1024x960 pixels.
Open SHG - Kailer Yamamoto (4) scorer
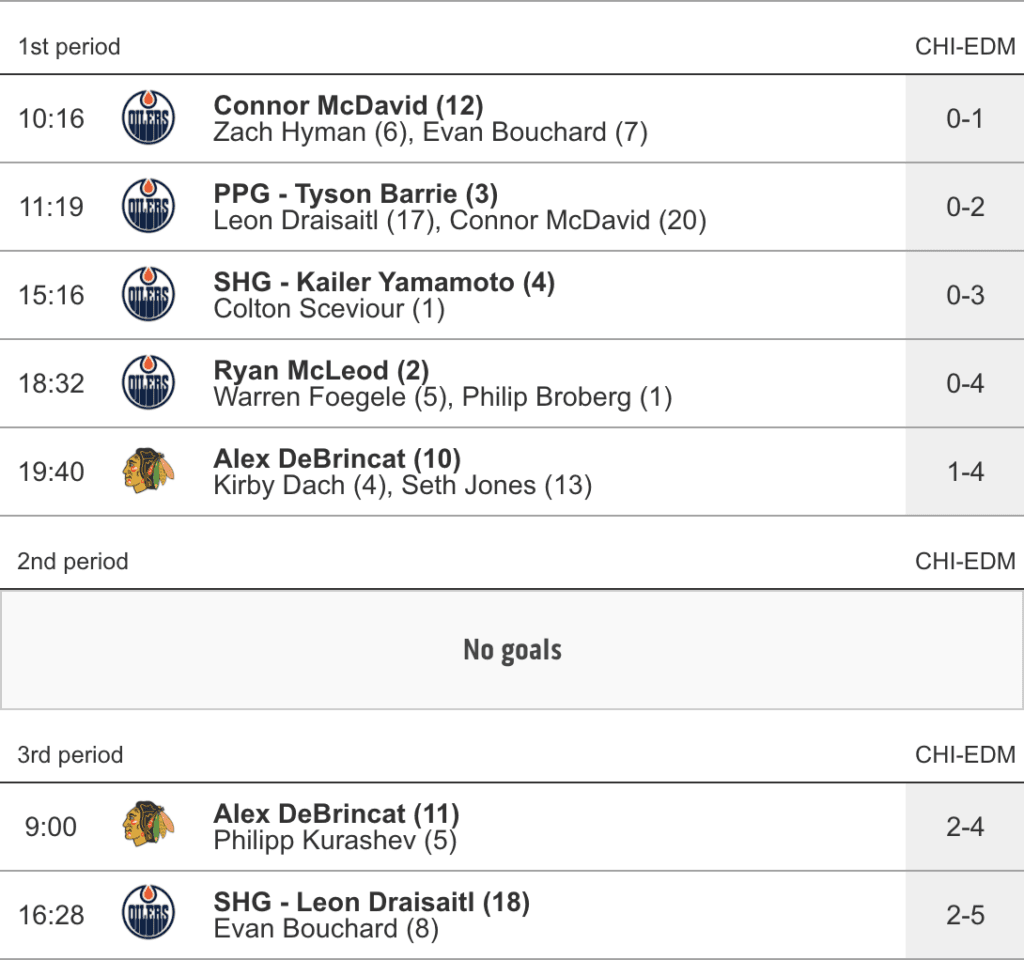click(384, 282)
